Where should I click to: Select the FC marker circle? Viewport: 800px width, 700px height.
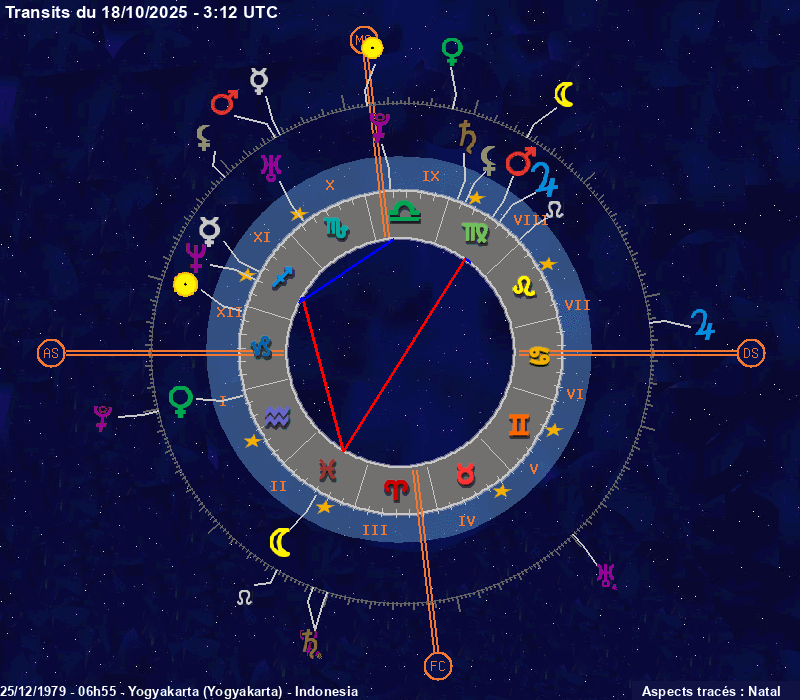point(437,665)
